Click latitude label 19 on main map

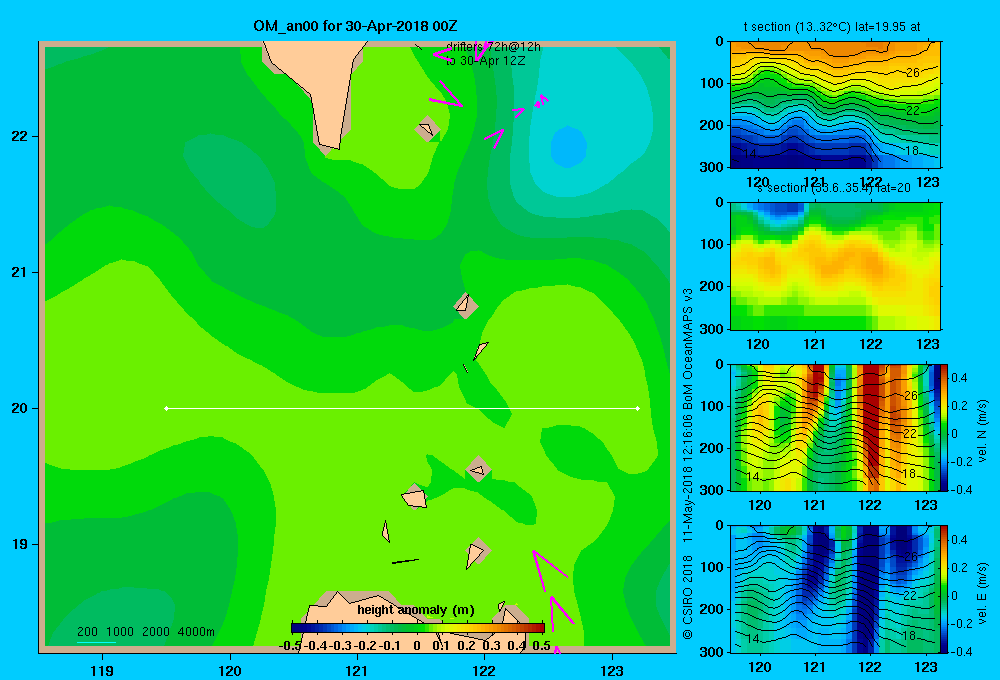tap(20, 544)
